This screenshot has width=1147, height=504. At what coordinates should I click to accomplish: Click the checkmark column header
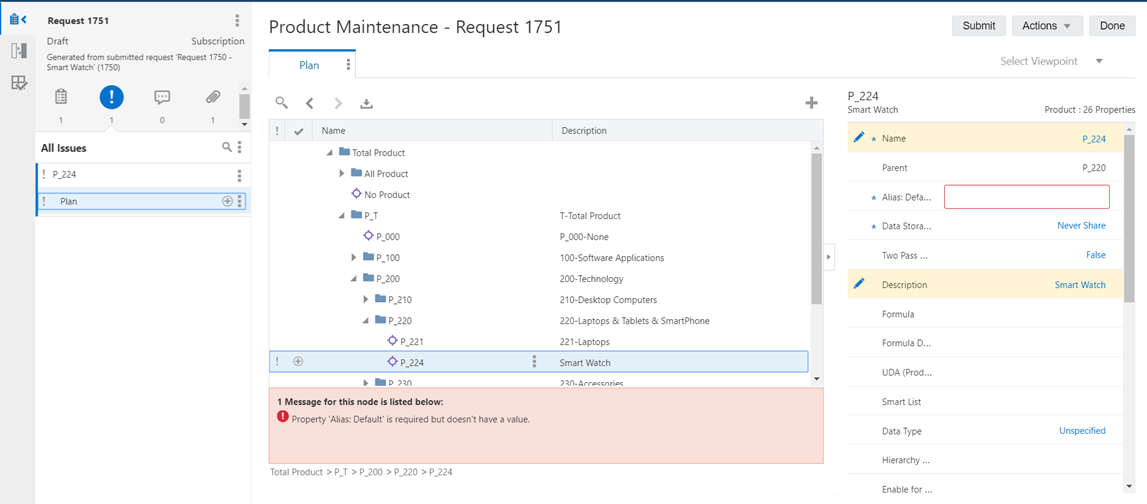click(298, 131)
